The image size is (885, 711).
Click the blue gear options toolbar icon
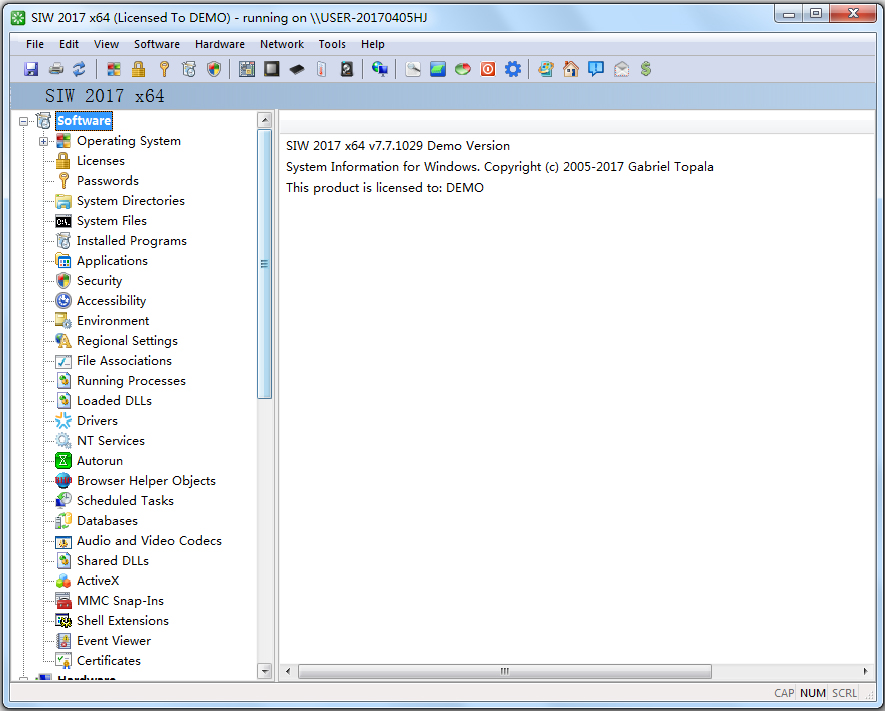(512, 69)
